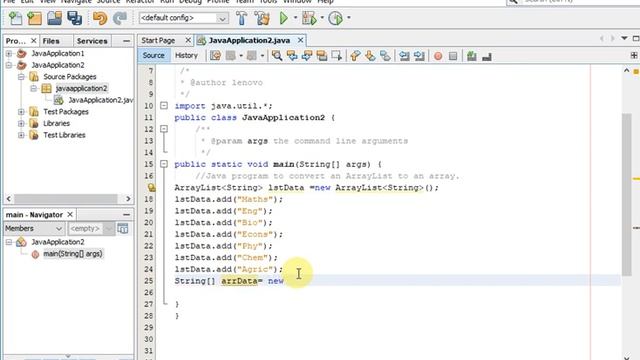640x360 pixels.
Task: Click the Profile Project icon
Action: (x=336, y=18)
